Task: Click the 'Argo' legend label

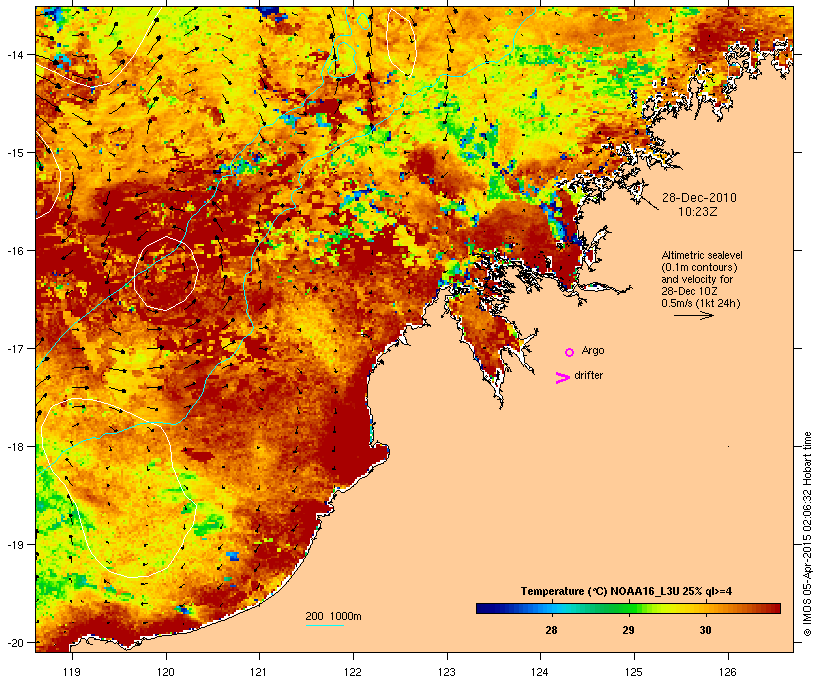Action: pyautogui.click(x=593, y=350)
